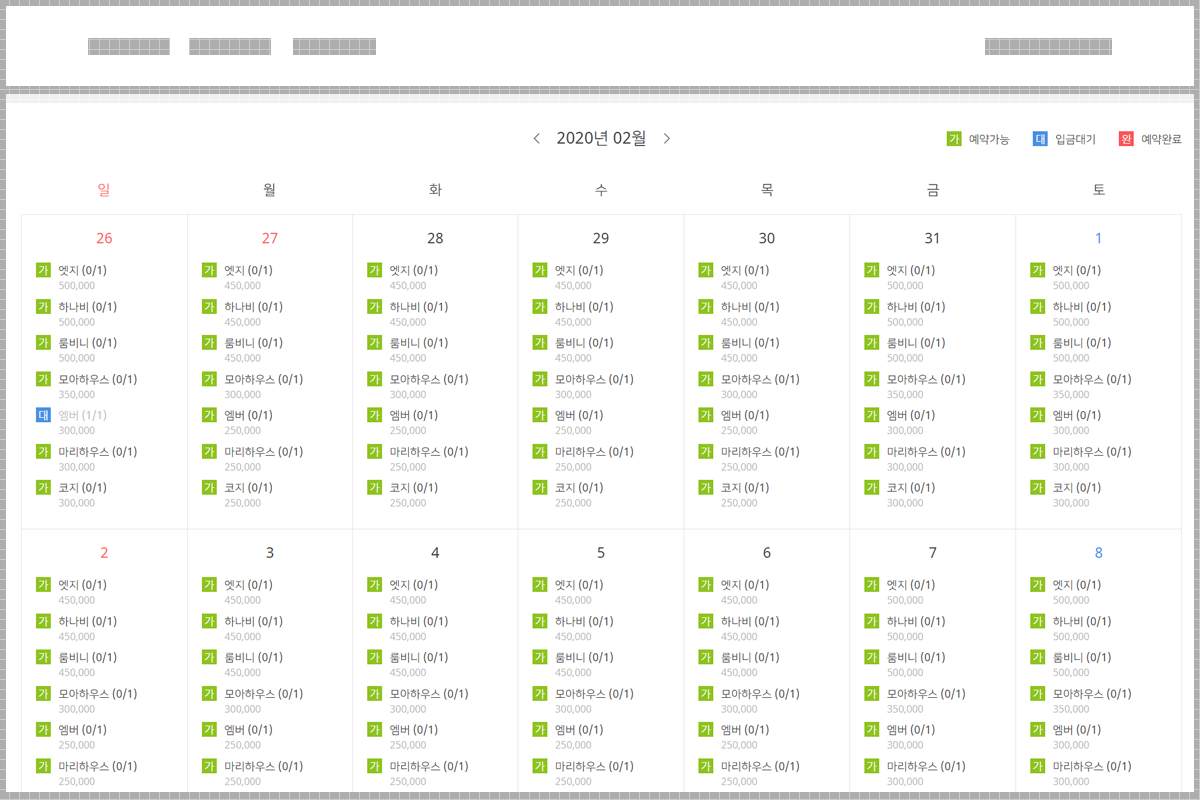Select 엣지 (0/1) on the 3rd
Image resolution: width=1200 pixels, height=800 pixels.
(248, 585)
